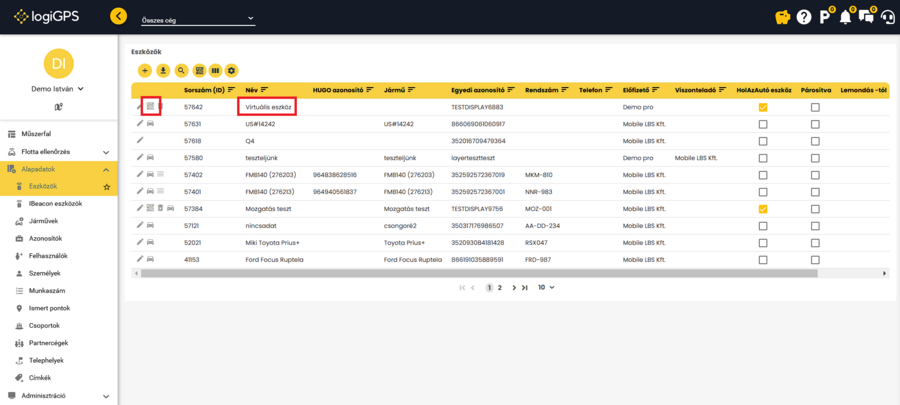Open search with the magnifier icon
The height and width of the screenshot is (405, 900).
[181, 70]
